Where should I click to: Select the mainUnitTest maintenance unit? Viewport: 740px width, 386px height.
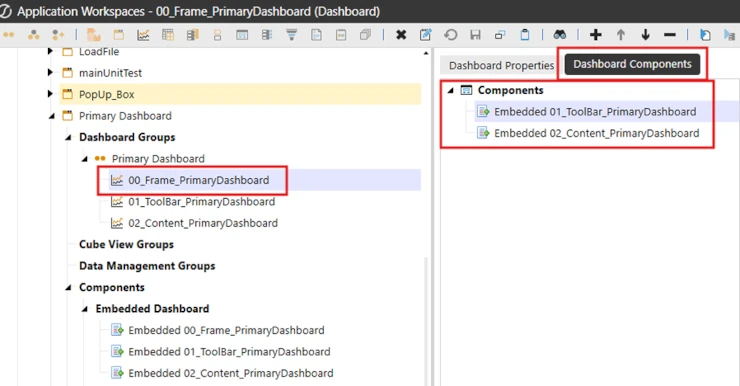tap(110, 73)
